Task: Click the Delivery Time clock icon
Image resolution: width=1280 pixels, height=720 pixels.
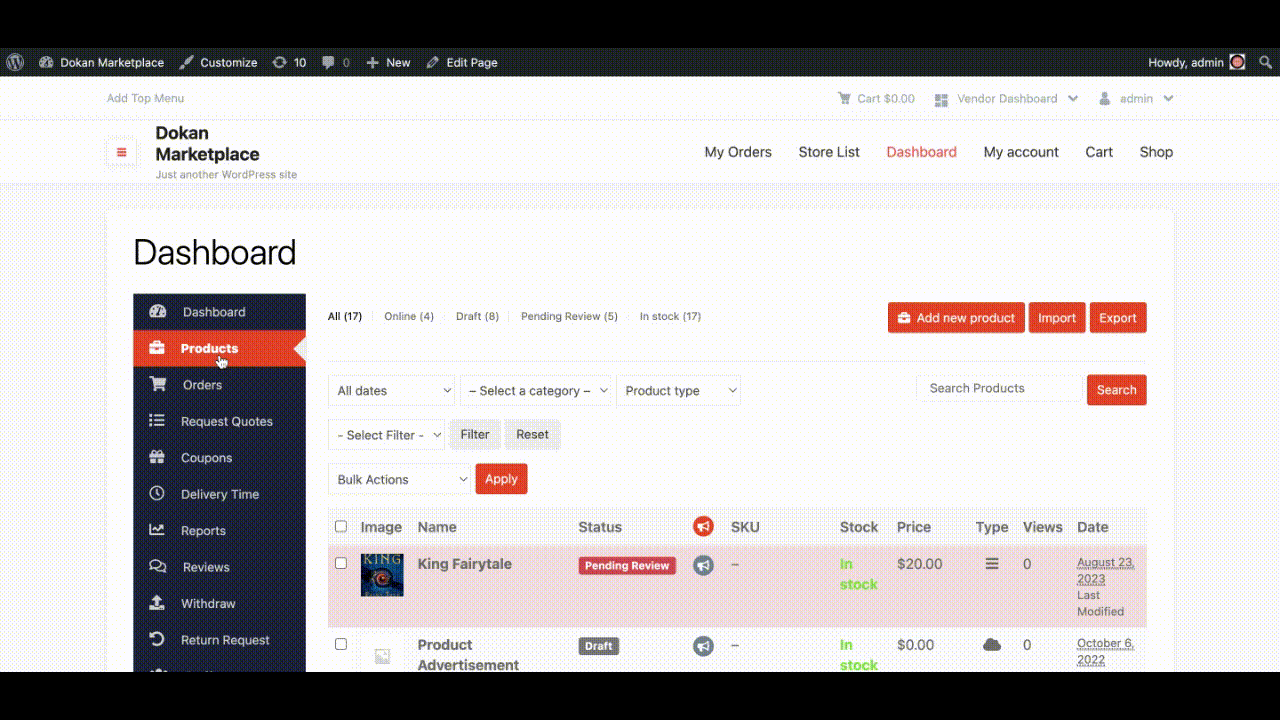Action: (x=157, y=494)
